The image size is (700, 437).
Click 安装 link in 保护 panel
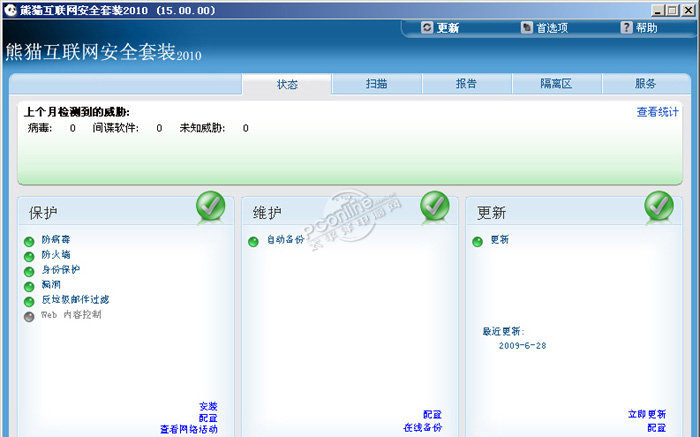click(208, 406)
